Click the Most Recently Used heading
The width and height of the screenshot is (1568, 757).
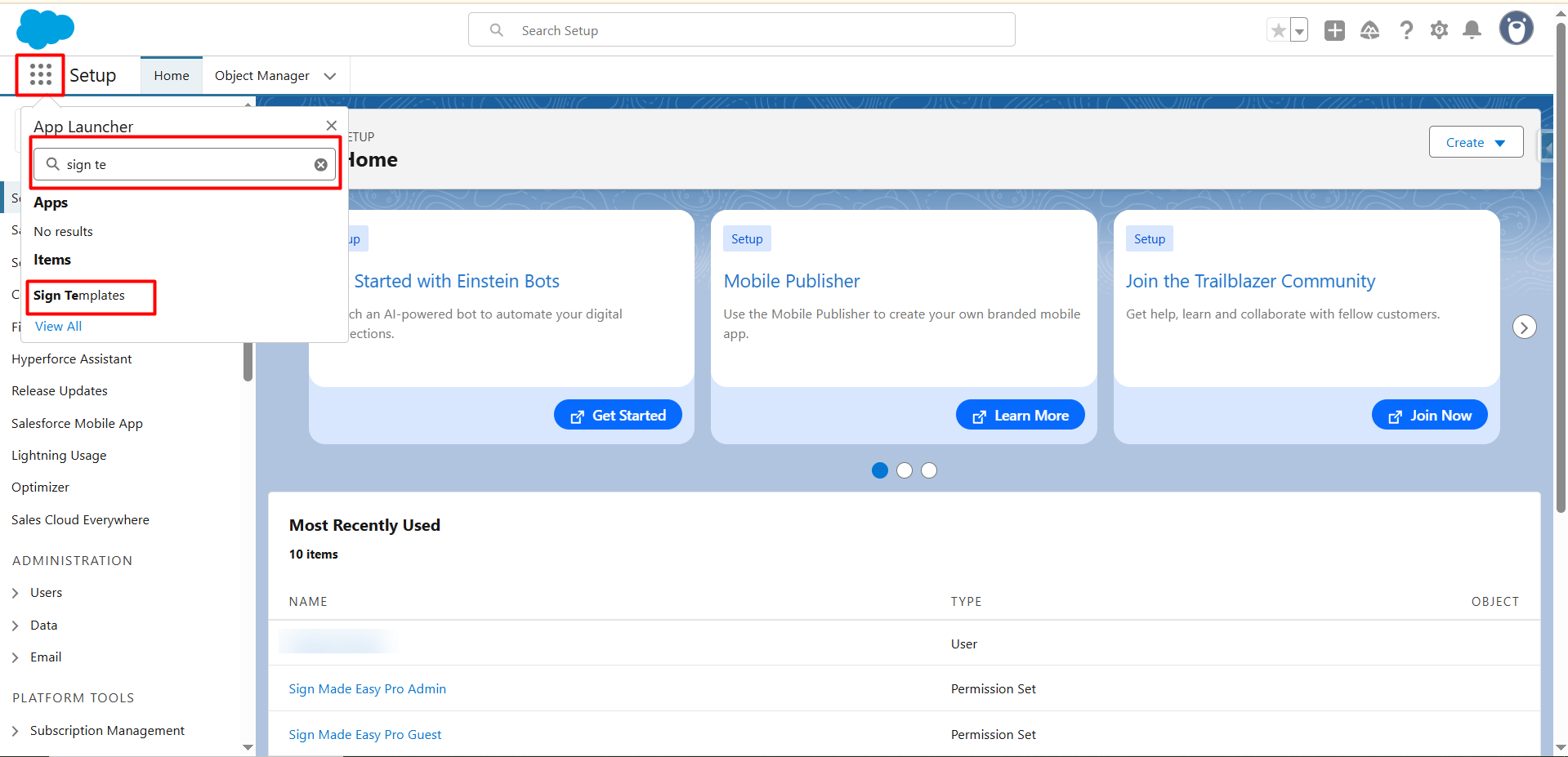pos(364,525)
